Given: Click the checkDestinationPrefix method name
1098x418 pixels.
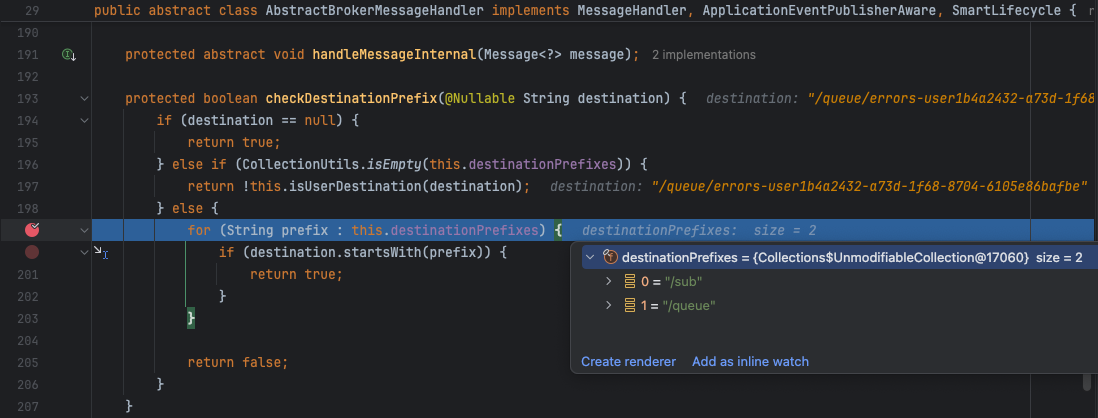Looking at the screenshot, I should [x=350, y=99].
